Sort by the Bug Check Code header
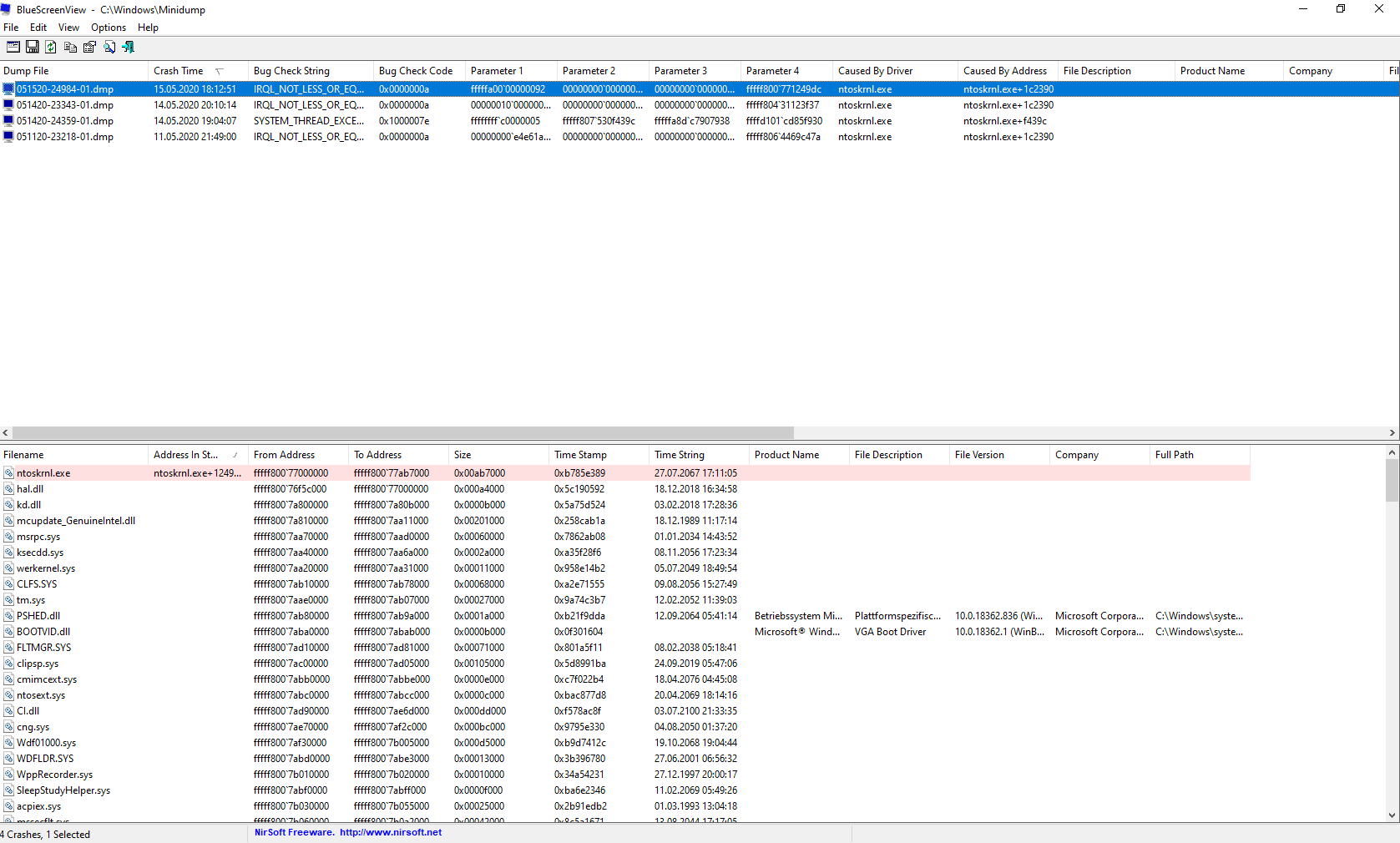The width and height of the screenshot is (1400, 843). point(420,71)
